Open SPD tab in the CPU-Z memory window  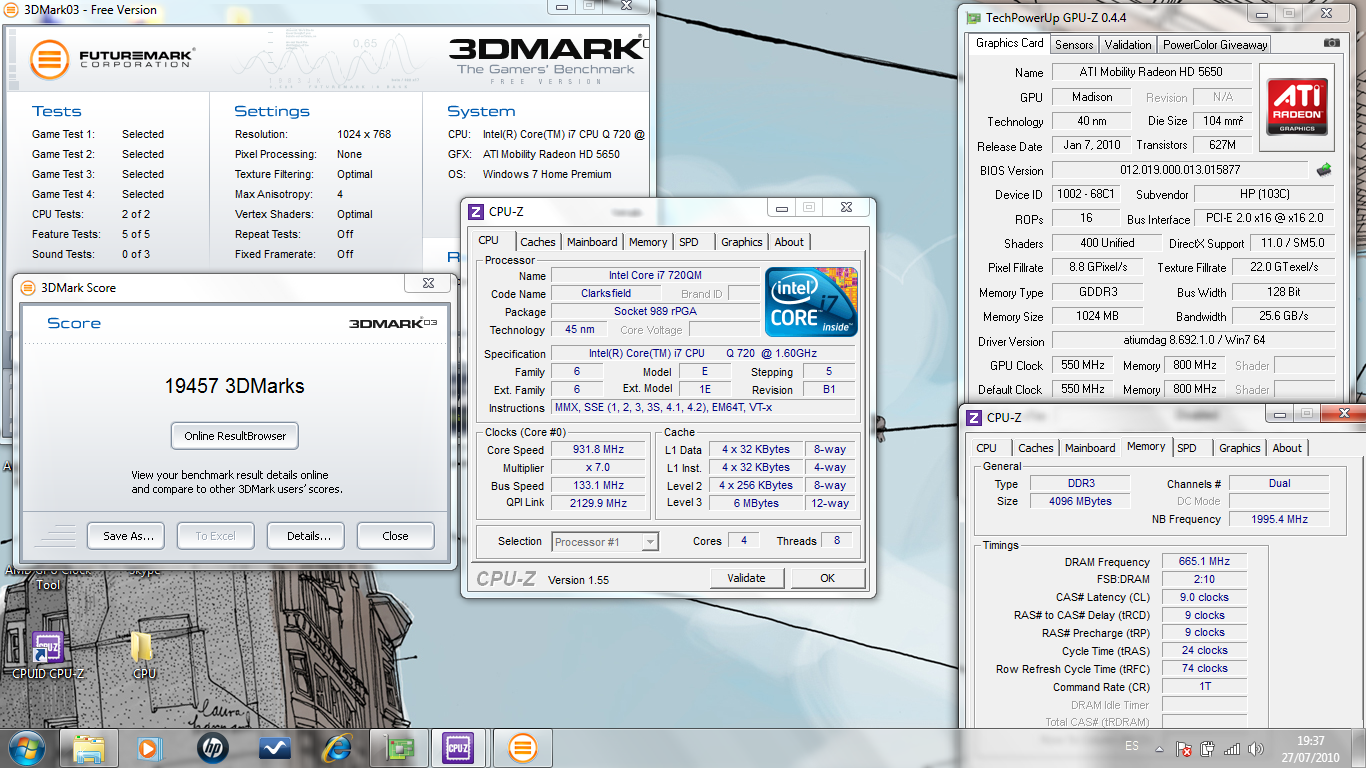[1187, 448]
